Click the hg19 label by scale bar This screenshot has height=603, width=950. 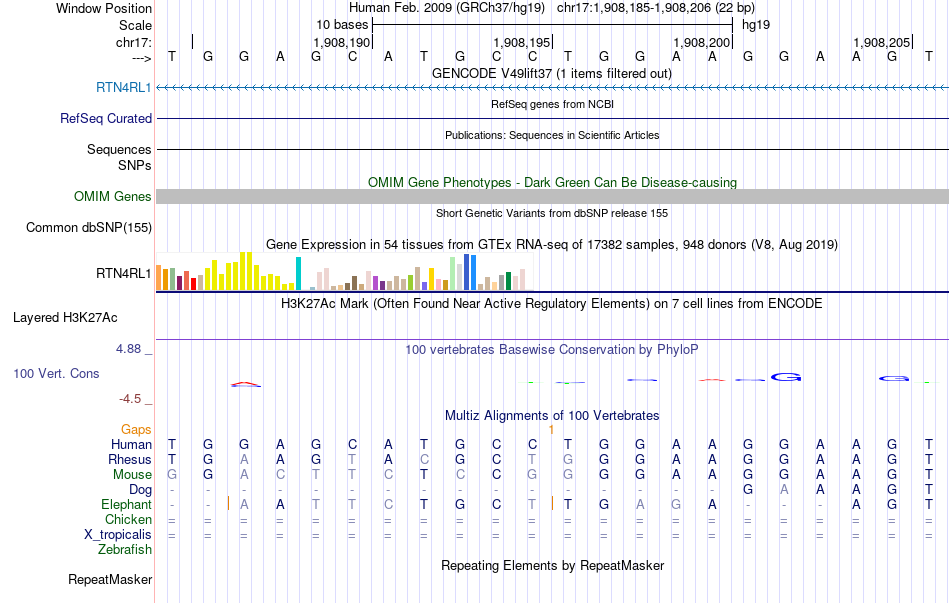click(756, 25)
